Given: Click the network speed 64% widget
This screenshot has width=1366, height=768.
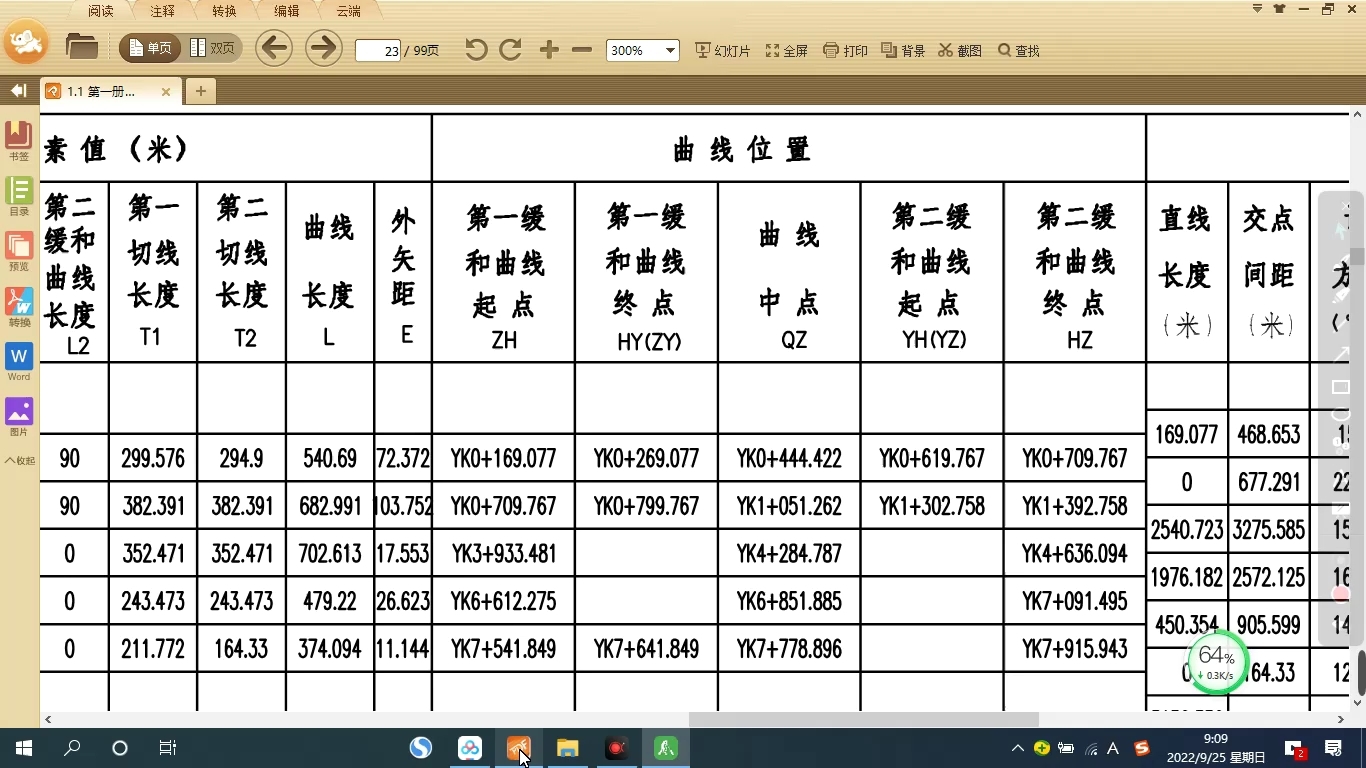Looking at the screenshot, I should click(1216, 662).
